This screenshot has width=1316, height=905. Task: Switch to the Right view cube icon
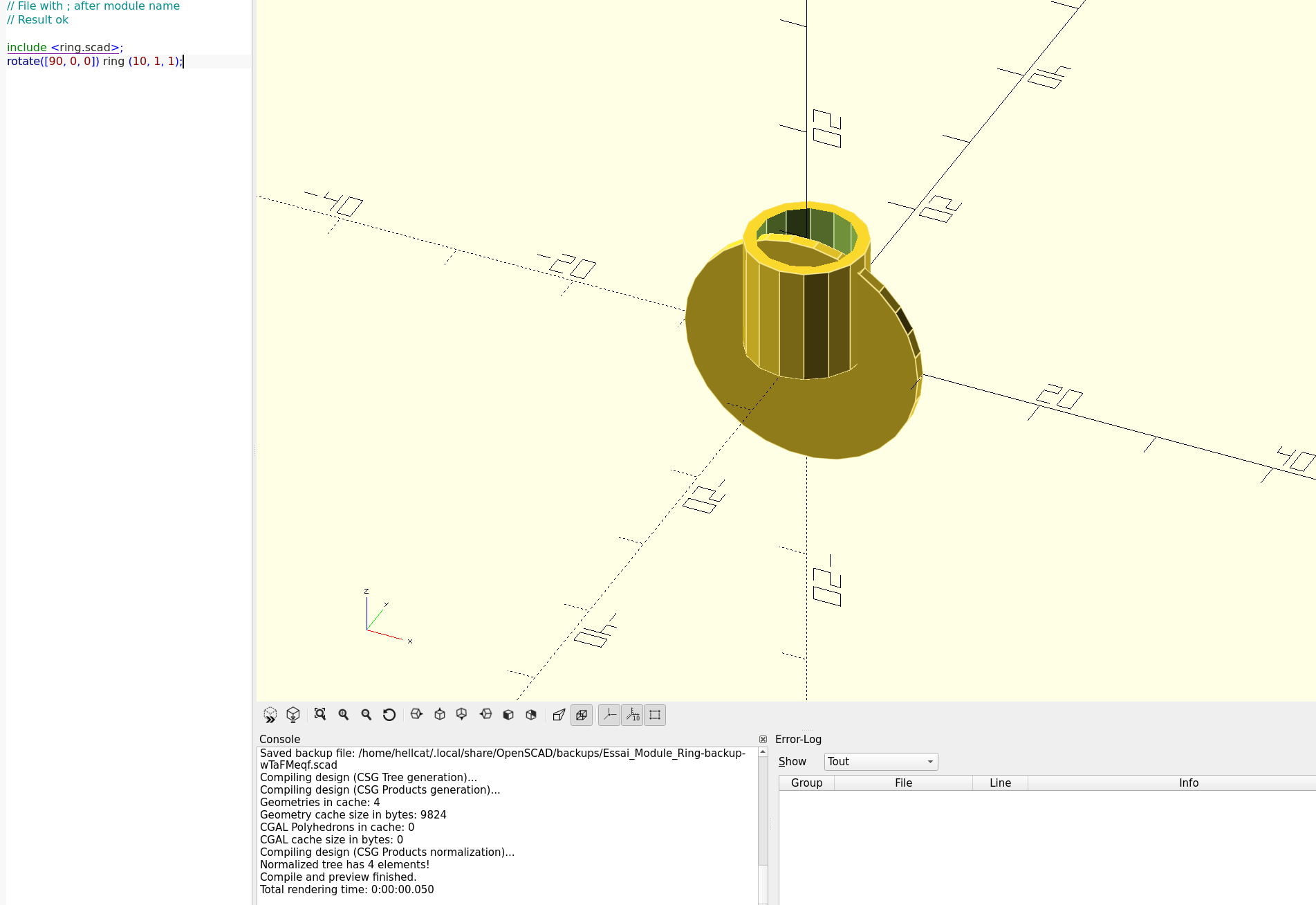pos(416,715)
